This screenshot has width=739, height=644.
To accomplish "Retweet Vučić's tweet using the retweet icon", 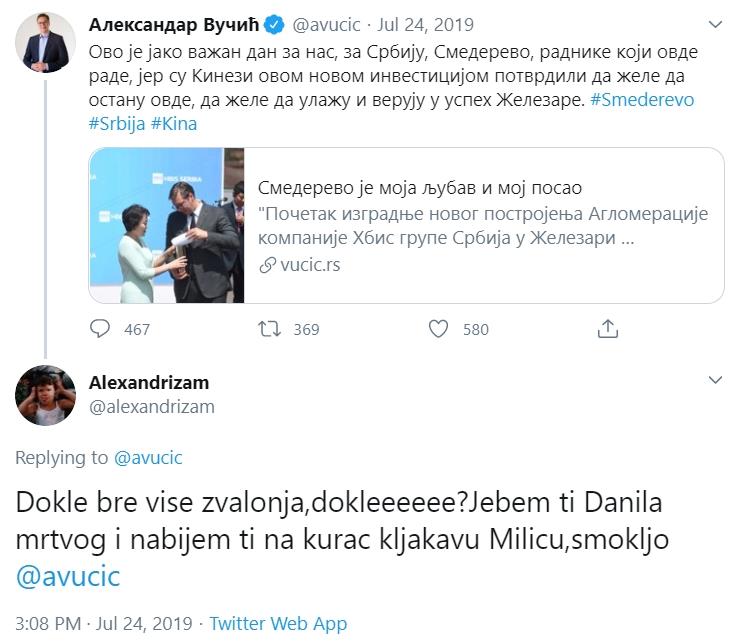I will [x=269, y=329].
